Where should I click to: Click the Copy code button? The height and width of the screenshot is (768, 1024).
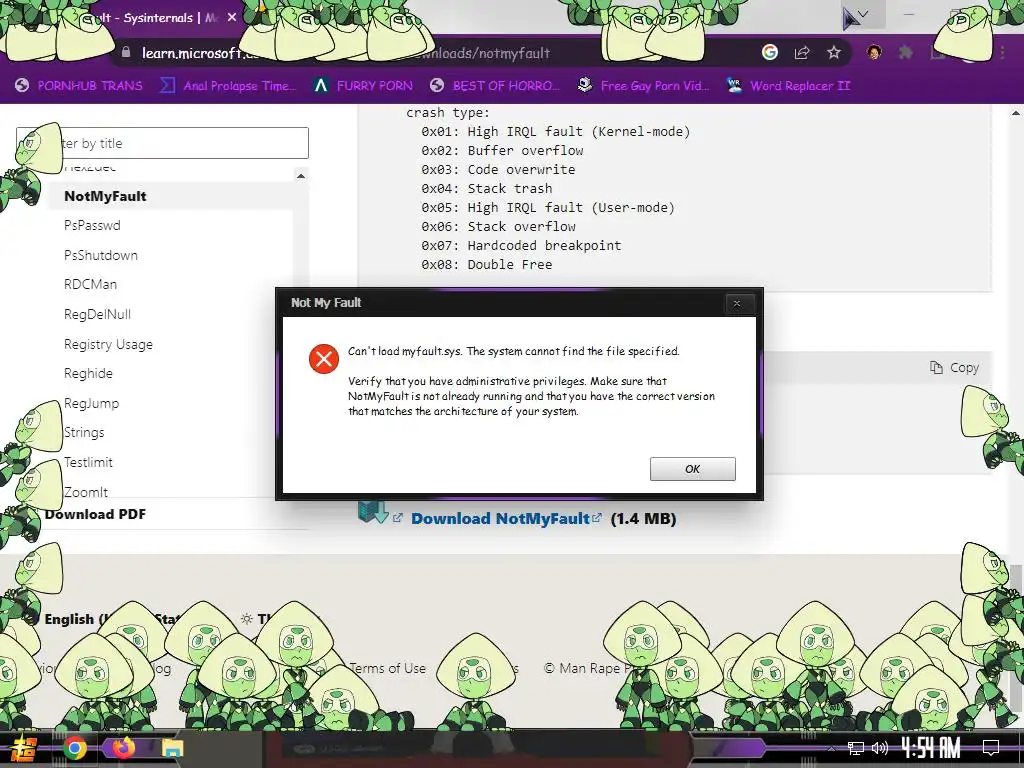tap(954, 368)
